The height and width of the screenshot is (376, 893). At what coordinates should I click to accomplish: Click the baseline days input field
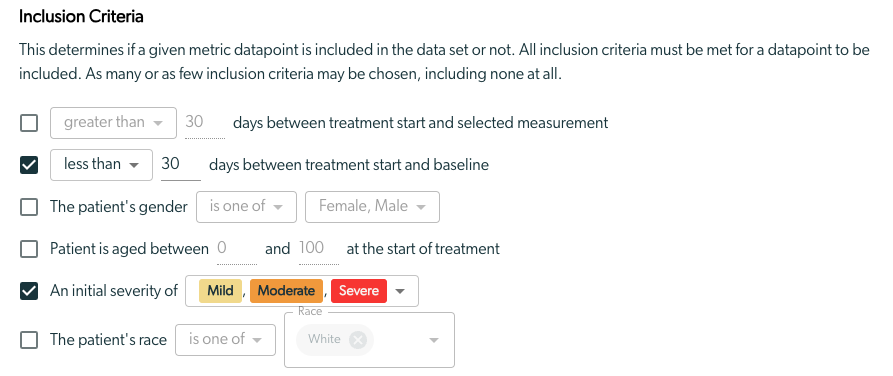tap(181, 165)
